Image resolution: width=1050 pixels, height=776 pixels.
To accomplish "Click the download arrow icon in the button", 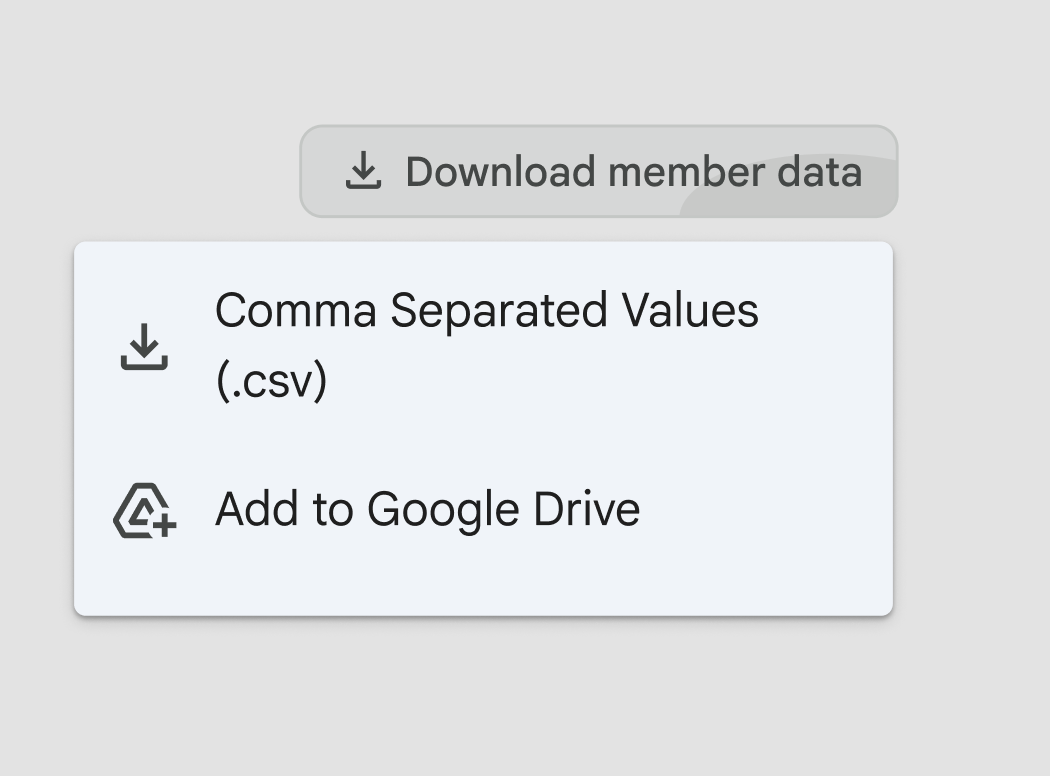I will (363, 171).
